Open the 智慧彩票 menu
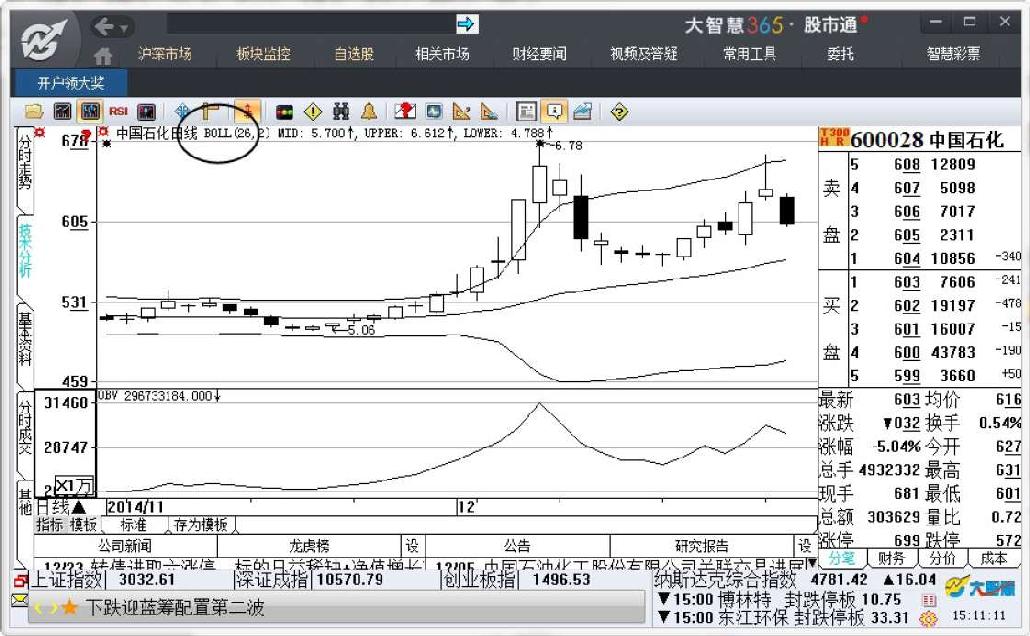1030x636 pixels. 953,54
